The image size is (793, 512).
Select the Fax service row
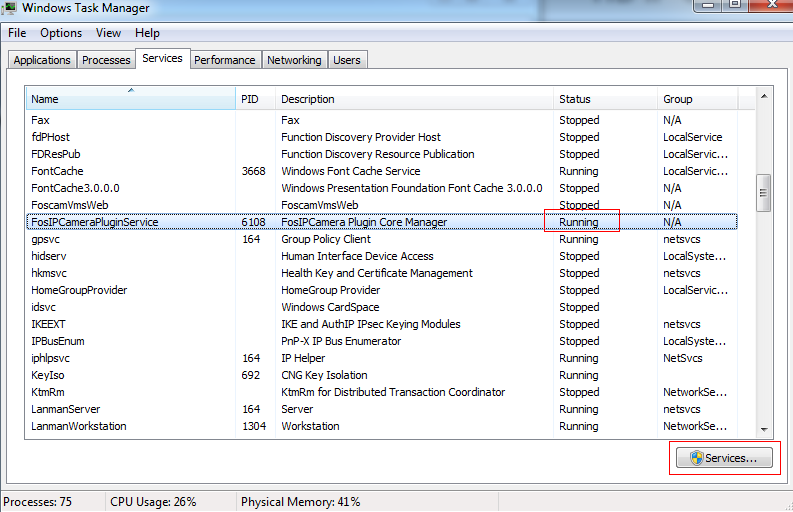382,120
